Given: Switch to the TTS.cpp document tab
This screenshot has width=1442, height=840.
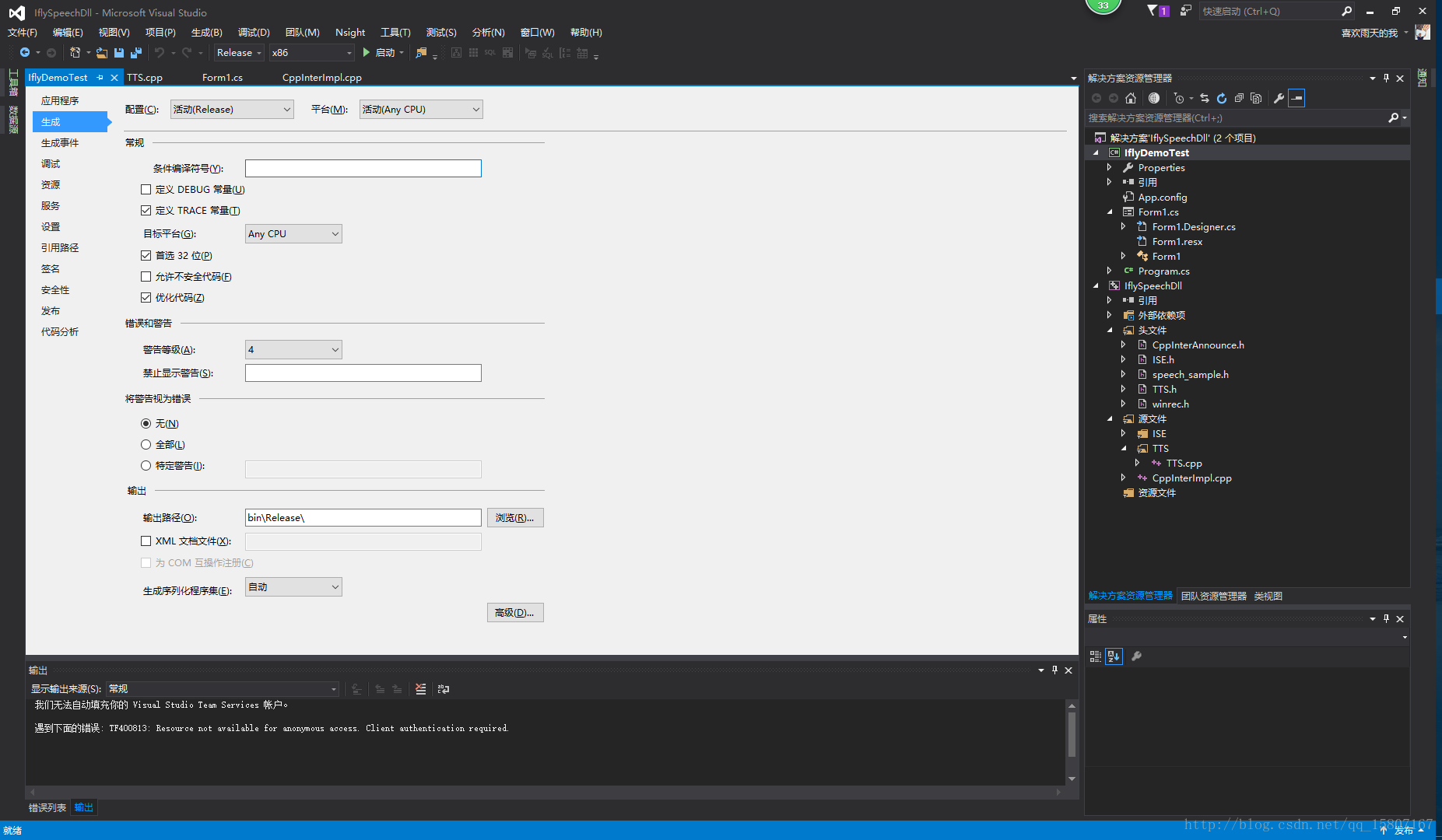Looking at the screenshot, I should pos(145,78).
